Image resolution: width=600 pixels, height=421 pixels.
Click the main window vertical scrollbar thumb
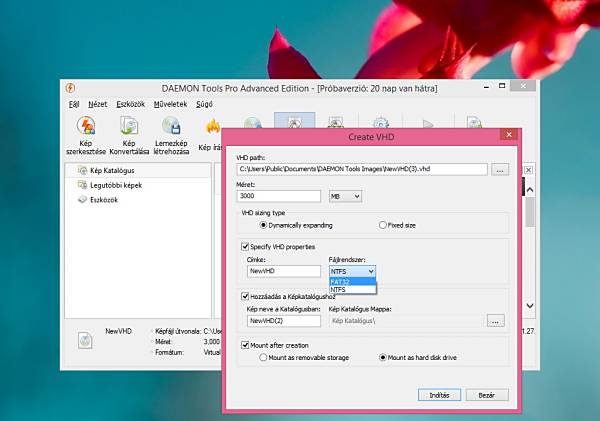pyautogui.click(x=530, y=211)
